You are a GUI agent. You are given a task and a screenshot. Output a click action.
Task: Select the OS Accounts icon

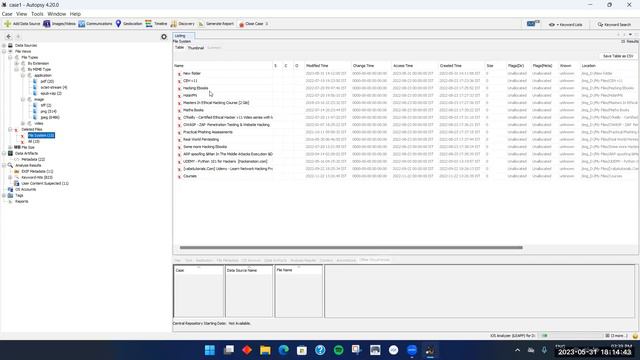10,189
